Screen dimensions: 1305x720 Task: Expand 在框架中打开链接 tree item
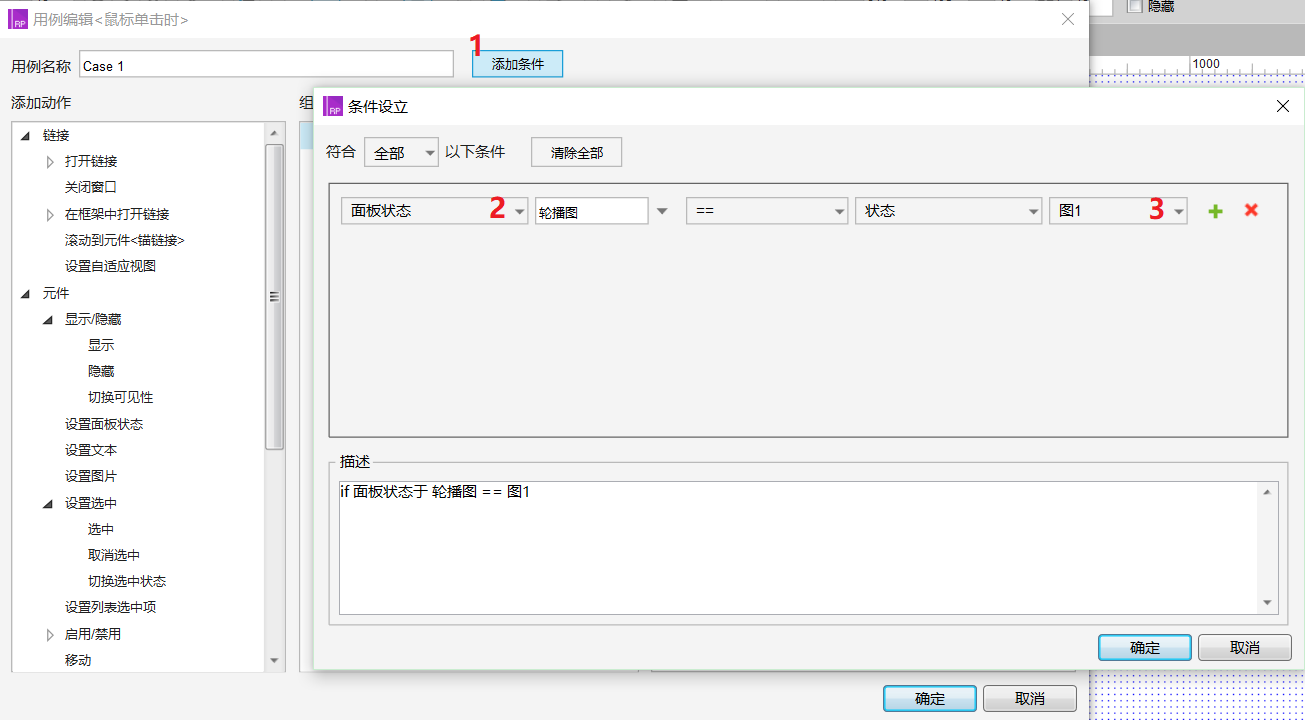(51, 214)
